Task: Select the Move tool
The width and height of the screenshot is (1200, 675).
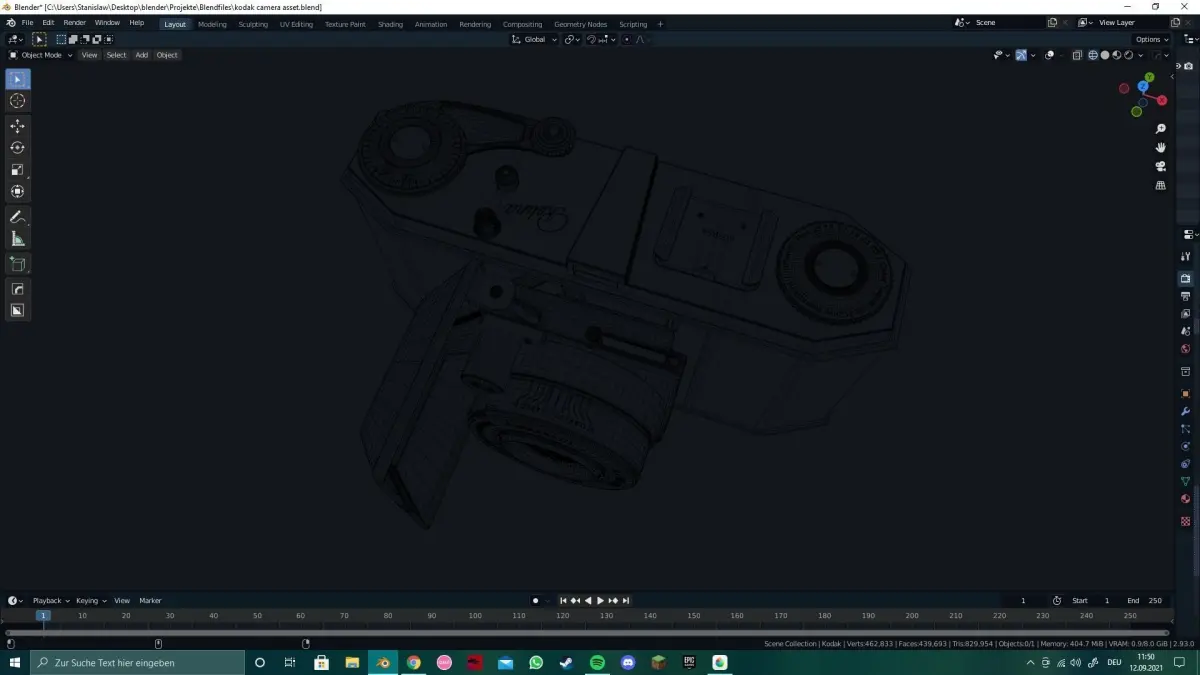Action: click(17, 126)
